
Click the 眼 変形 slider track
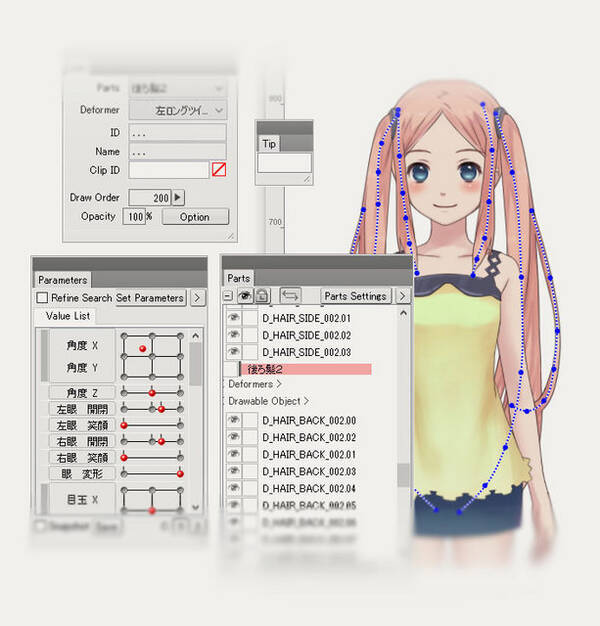click(x=152, y=473)
